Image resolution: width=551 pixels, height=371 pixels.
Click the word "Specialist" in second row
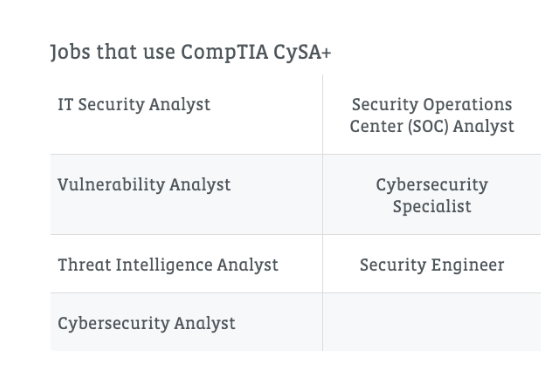point(432,206)
